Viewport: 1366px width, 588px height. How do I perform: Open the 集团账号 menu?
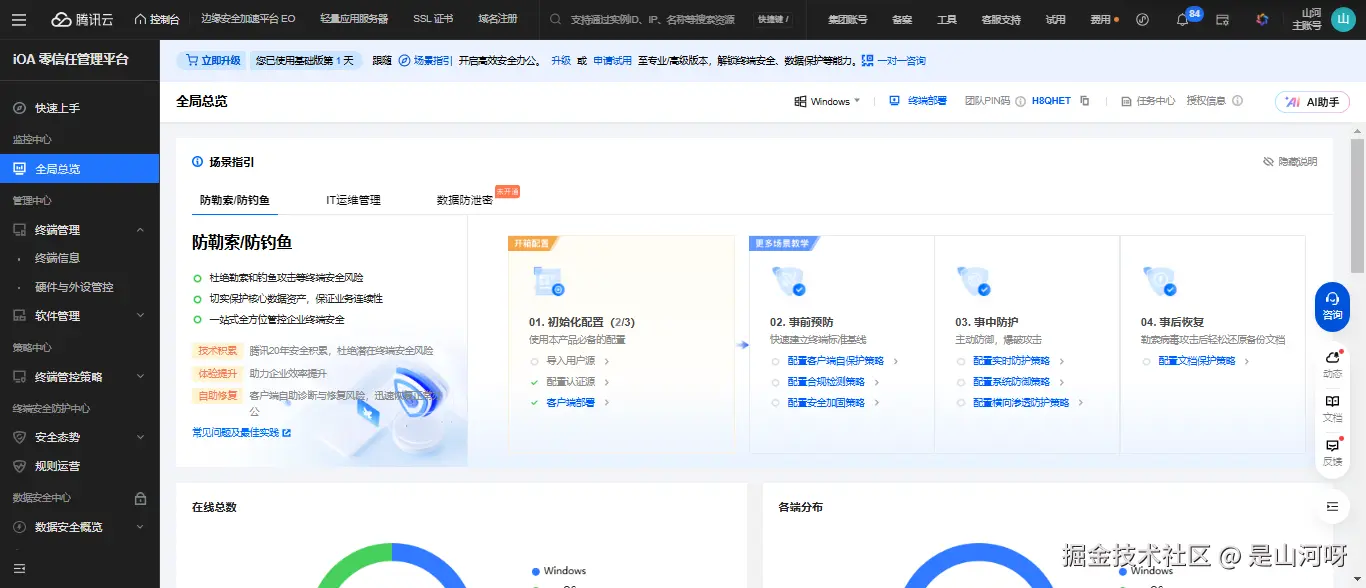tap(848, 19)
